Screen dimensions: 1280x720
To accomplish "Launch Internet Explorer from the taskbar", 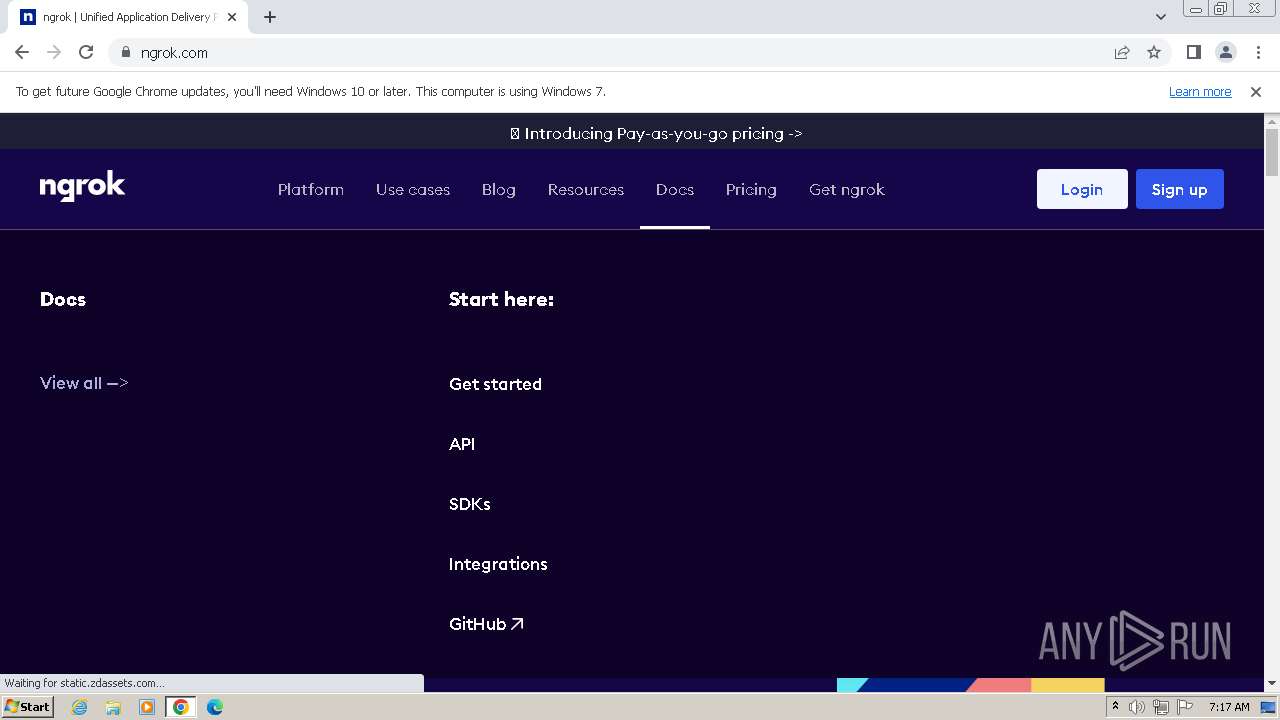I will pos(80,707).
